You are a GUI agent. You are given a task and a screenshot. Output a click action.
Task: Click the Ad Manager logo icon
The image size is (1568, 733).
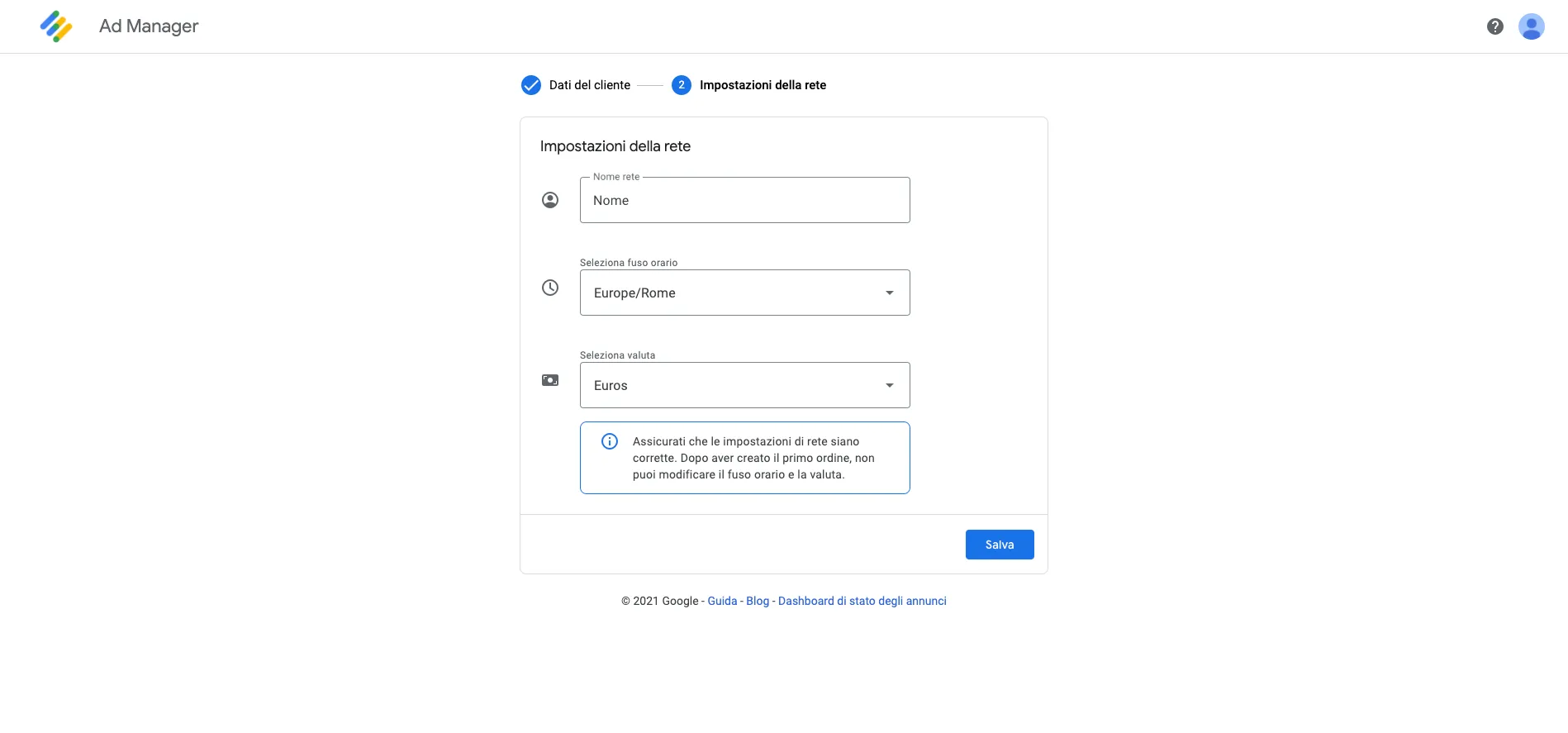click(x=56, y=26)
